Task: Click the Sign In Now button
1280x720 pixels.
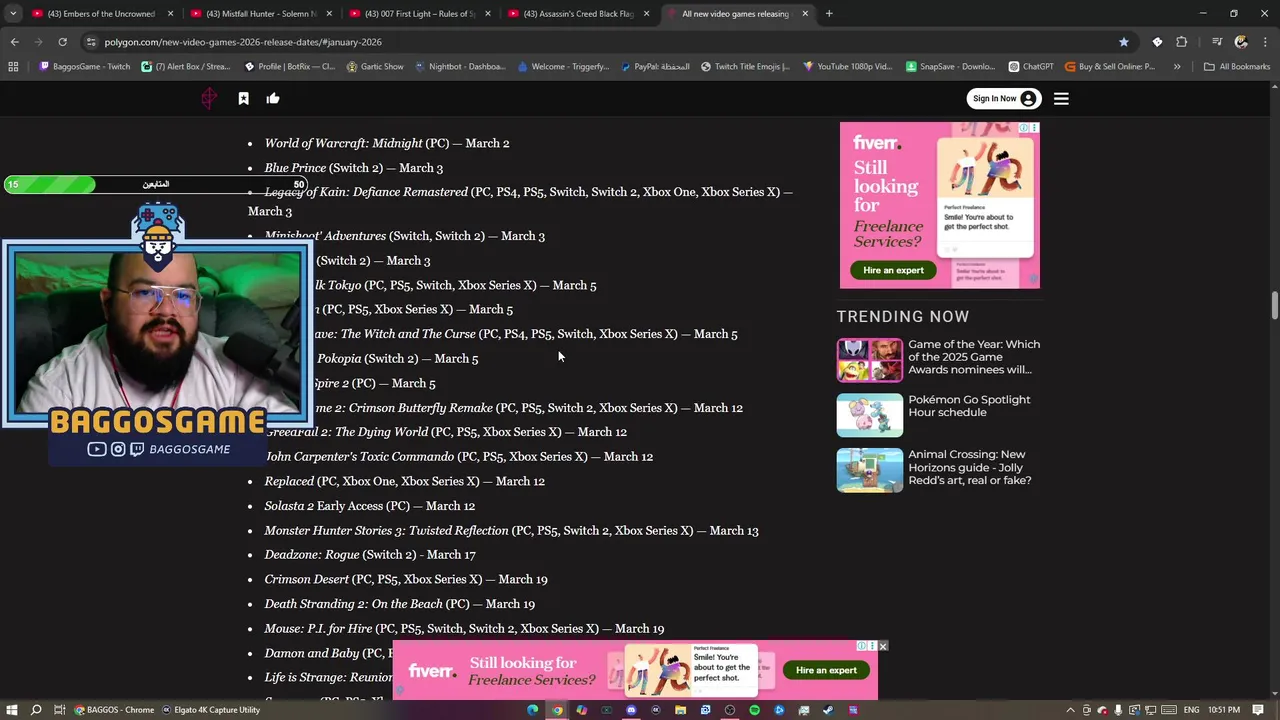Action: point(1004,98)
